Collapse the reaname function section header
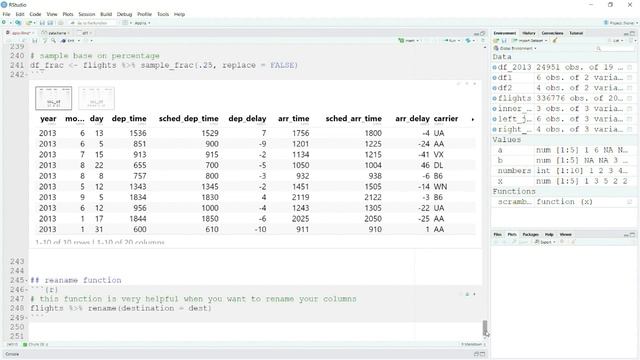This screenshot has height=360, width=640. pyautogui.click(x=27, y=280)
